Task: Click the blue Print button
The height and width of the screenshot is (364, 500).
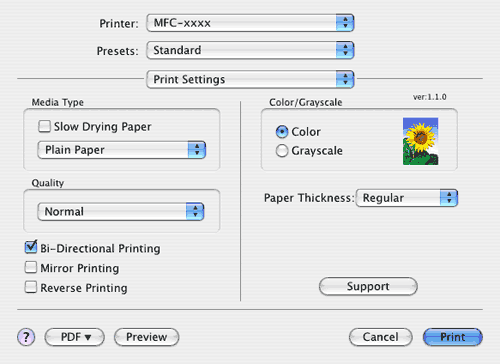Action: (453, 337)
